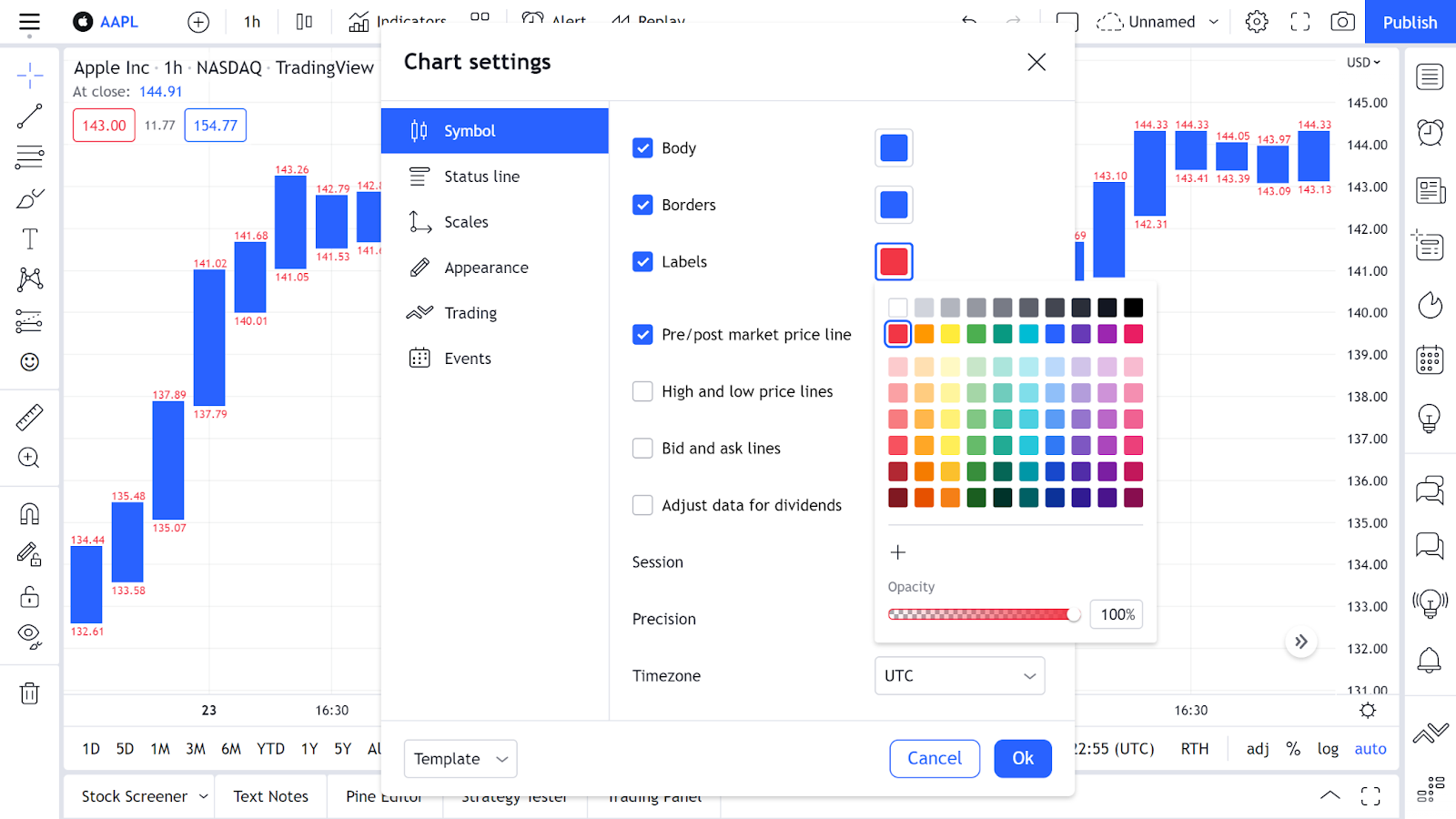
Task: Open the Body color swatch
Action: (x=894, y=148)
